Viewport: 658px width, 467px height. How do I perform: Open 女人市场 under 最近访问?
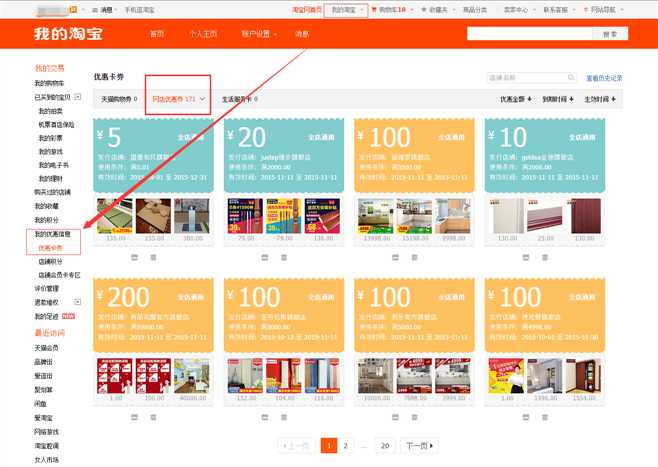click(46, 459)
